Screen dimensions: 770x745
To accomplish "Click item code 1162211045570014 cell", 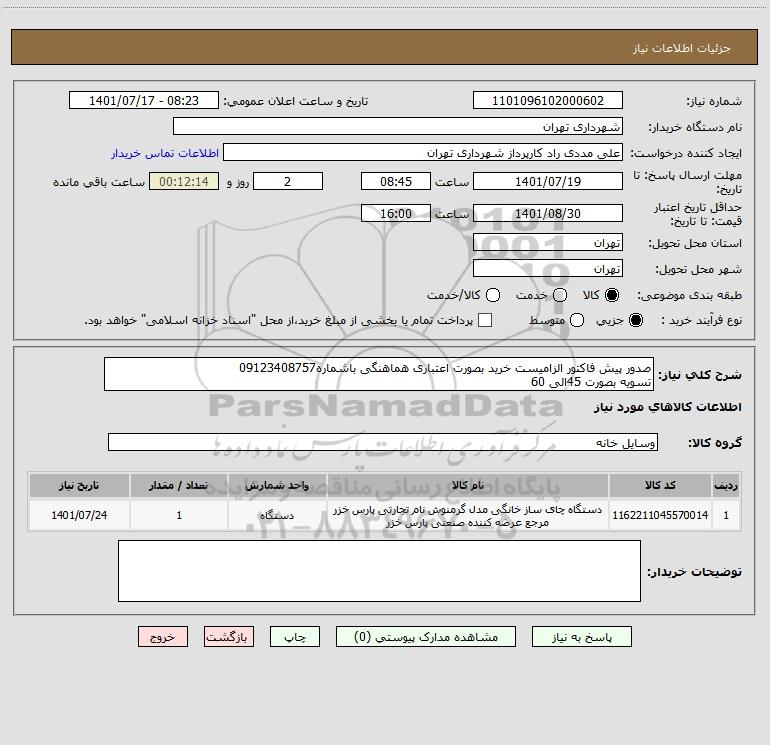I will [660, 515].
